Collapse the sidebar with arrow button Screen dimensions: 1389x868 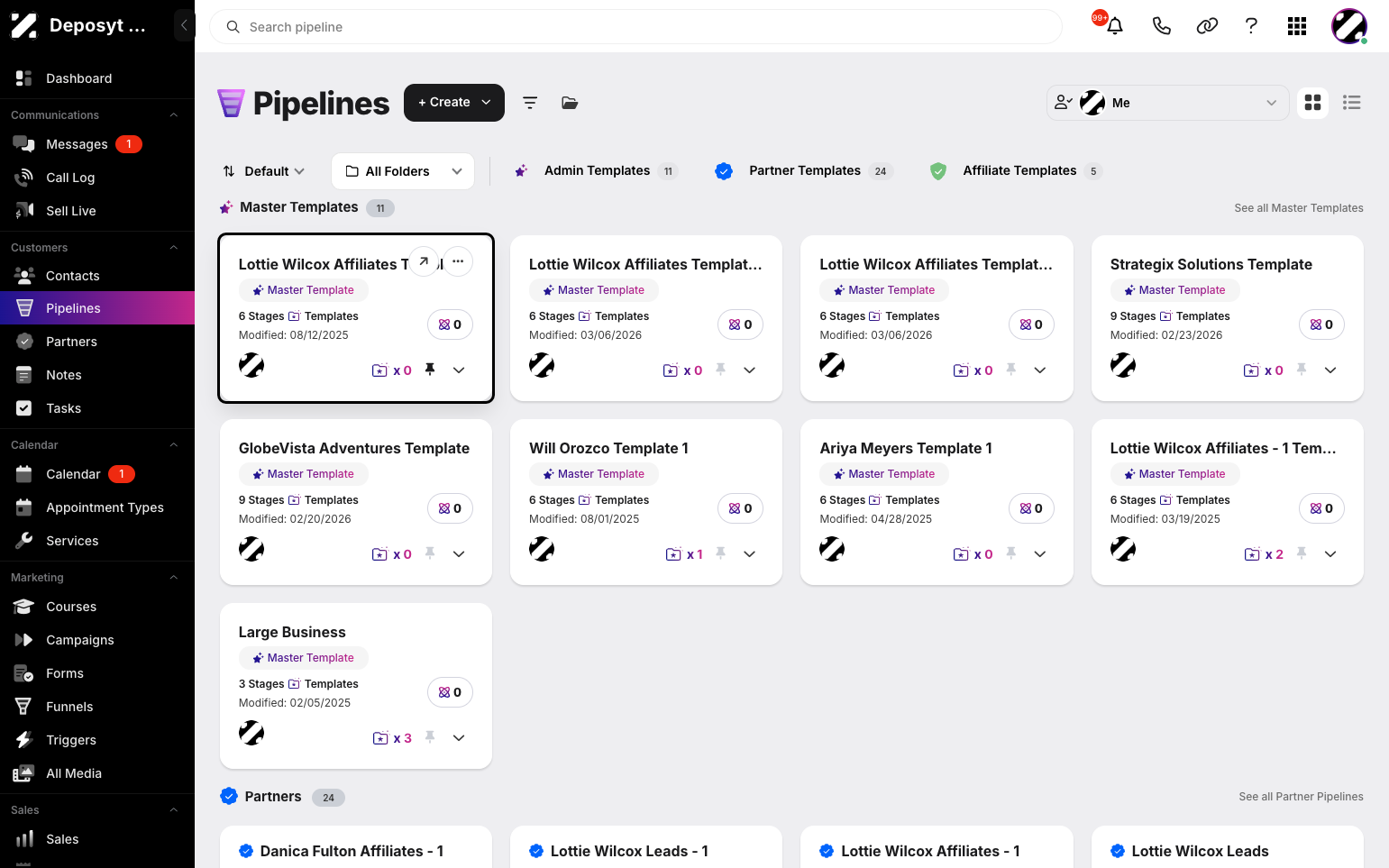(x=184, y=25)
